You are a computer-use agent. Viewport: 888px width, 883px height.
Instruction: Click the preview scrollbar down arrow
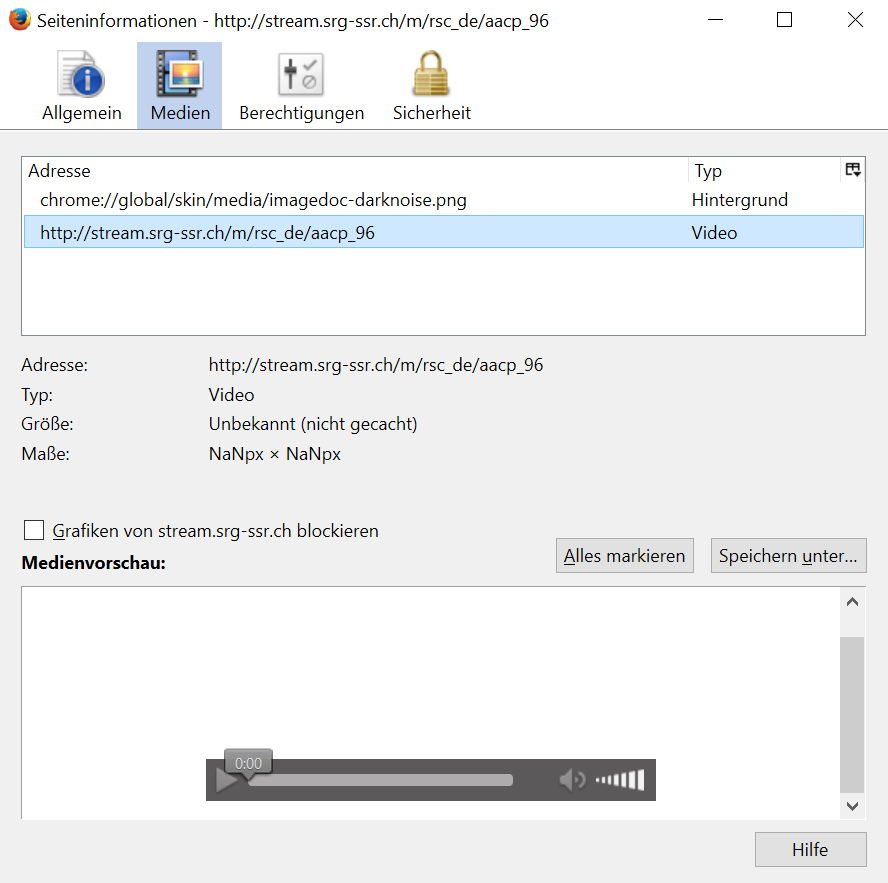pyautogui.click(x=852, y=805)
